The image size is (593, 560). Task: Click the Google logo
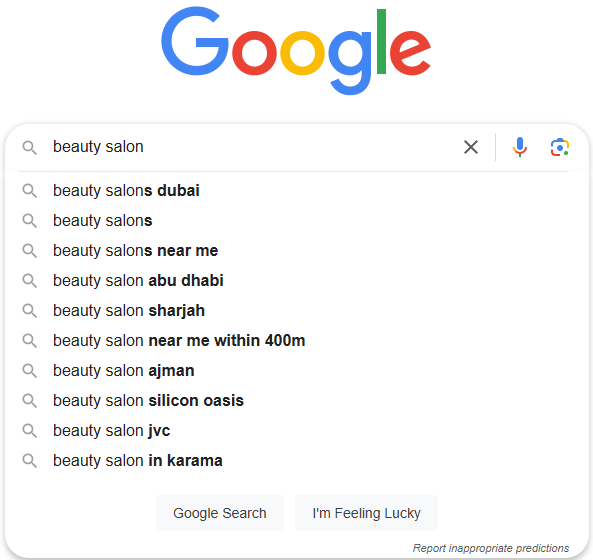pyautogui.click(x=296, y=50)
